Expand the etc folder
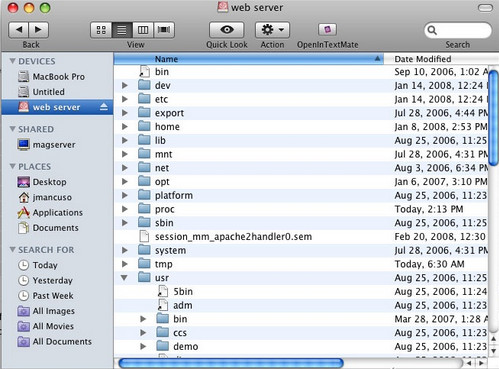Image resolution: width=499 pixels, height=369 pixels. coord(125,99)
